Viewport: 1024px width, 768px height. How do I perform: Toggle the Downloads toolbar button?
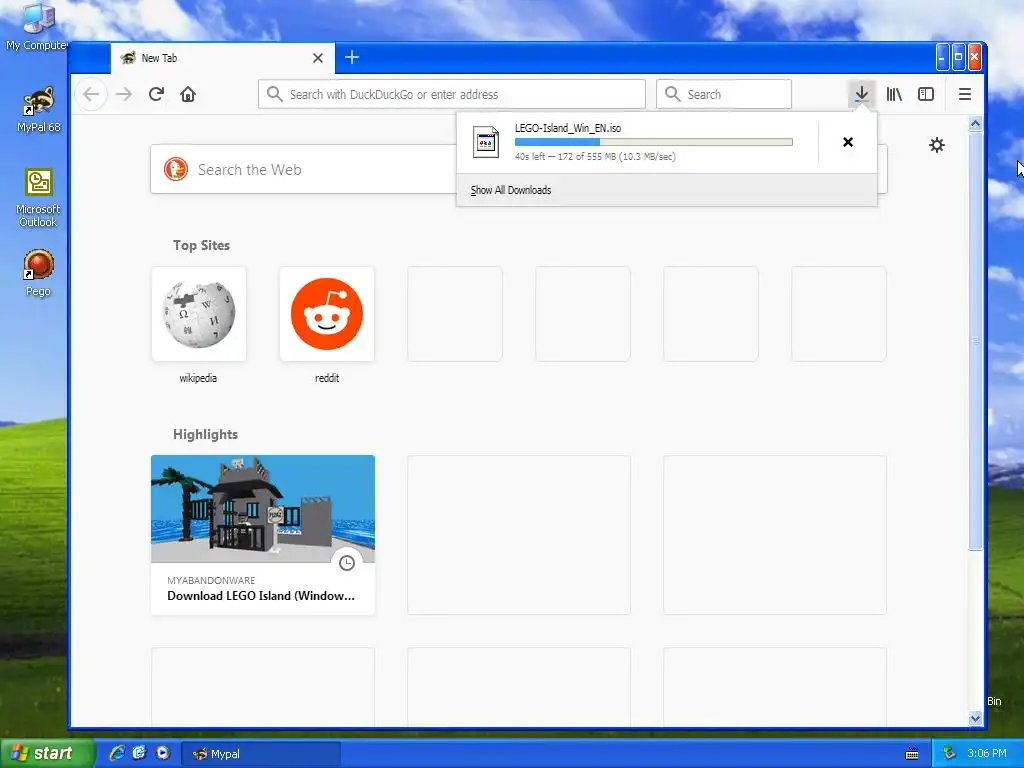click(861, 94)
